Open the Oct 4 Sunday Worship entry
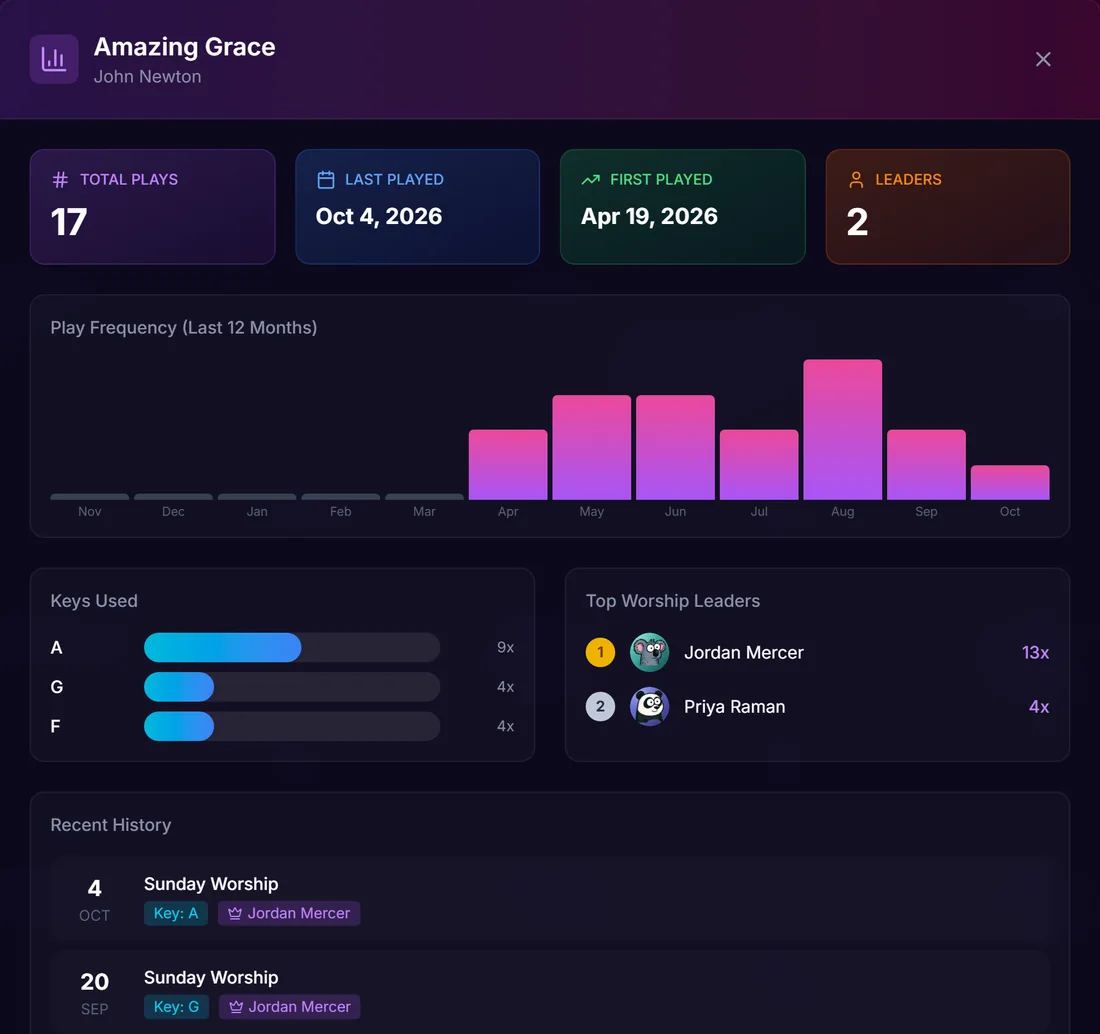This screenshot has height=1034, width=1100. pos(550,898)
